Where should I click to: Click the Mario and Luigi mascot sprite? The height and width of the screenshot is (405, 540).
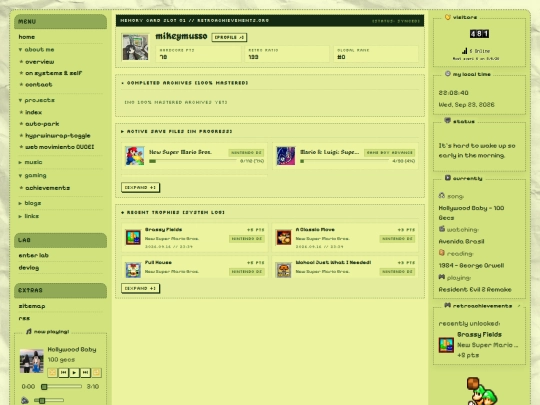point(481,391)
